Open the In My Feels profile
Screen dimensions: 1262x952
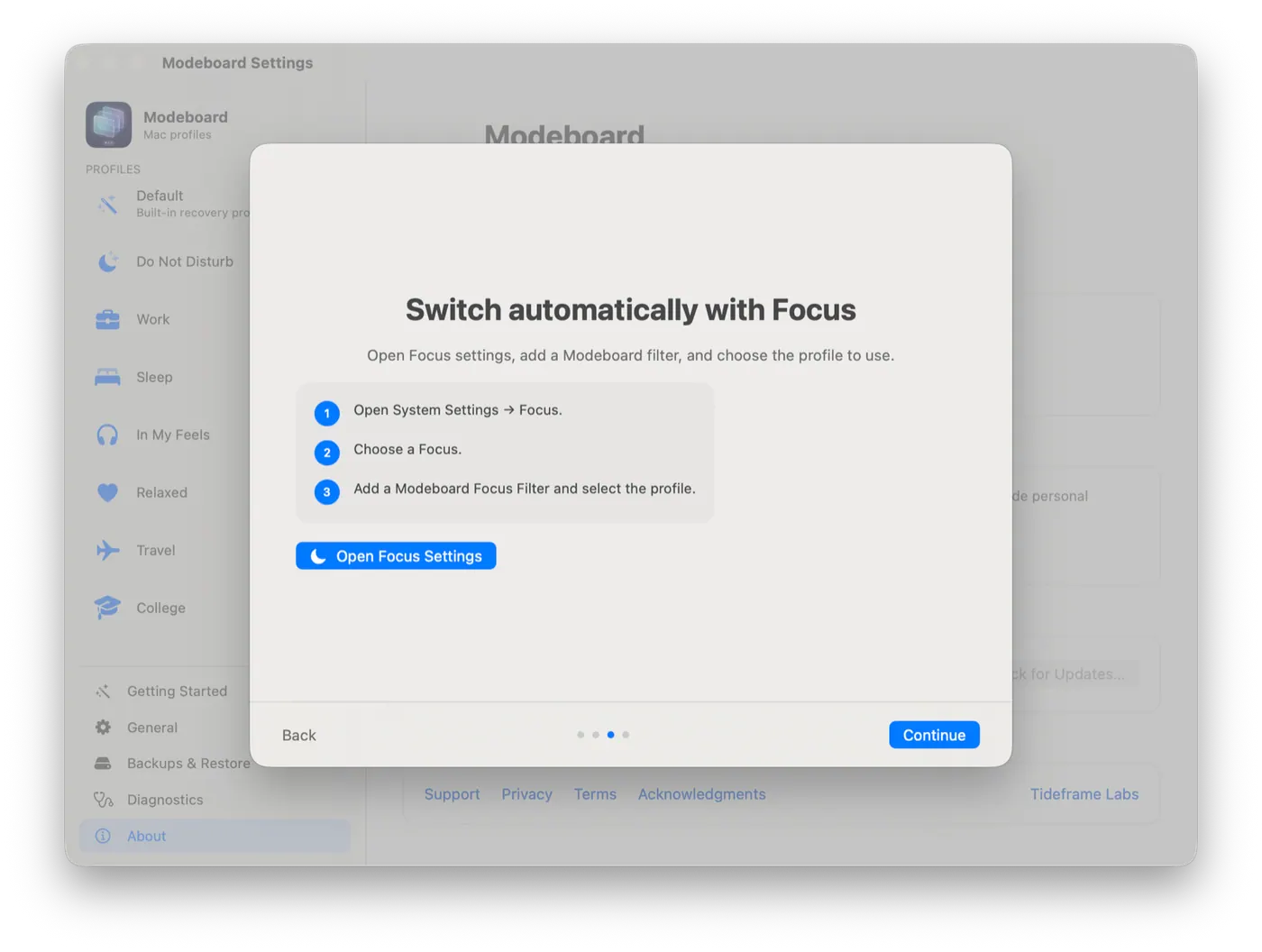click(x=173, y=435)
